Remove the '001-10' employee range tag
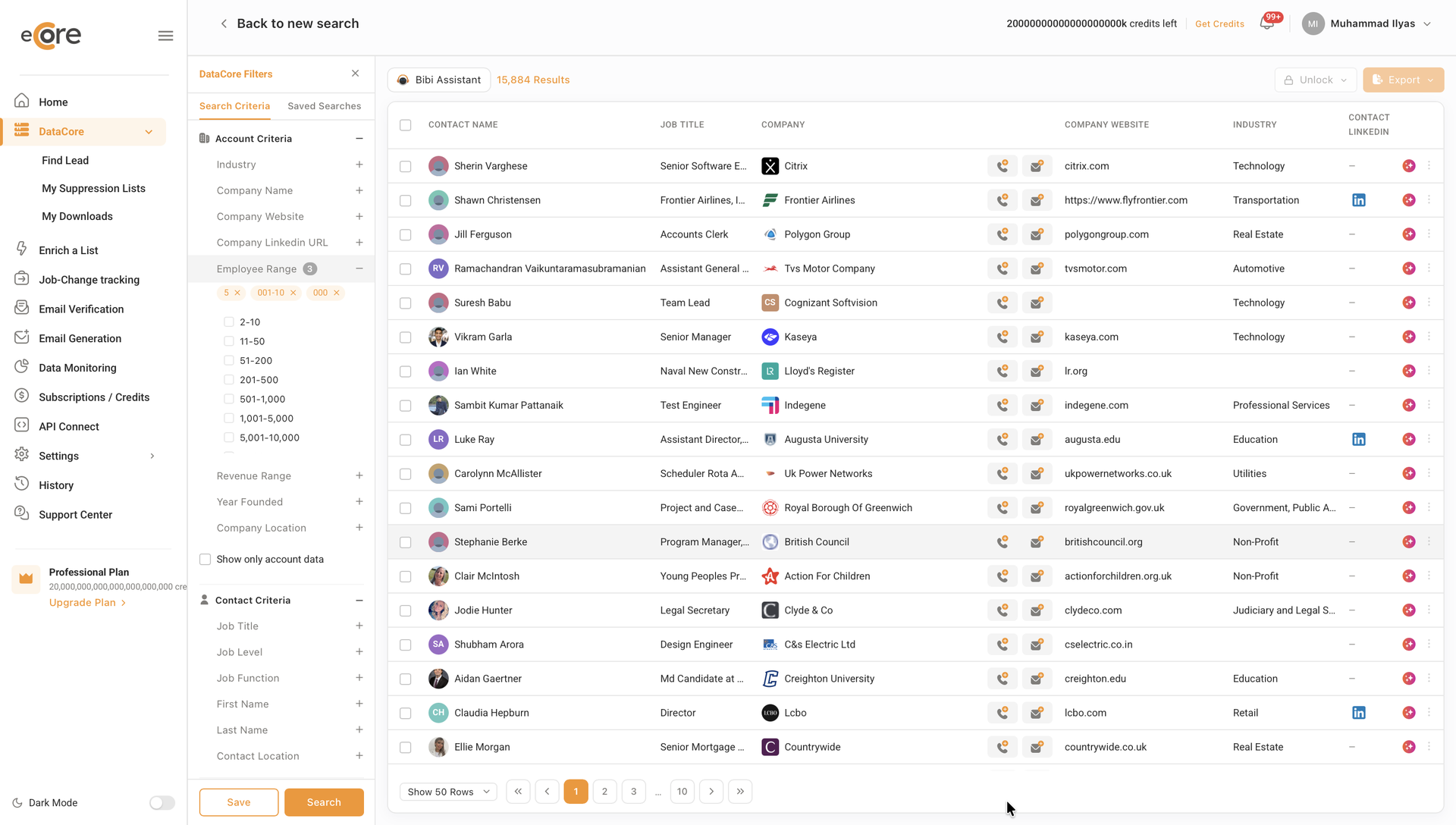 tap(293, 293)
